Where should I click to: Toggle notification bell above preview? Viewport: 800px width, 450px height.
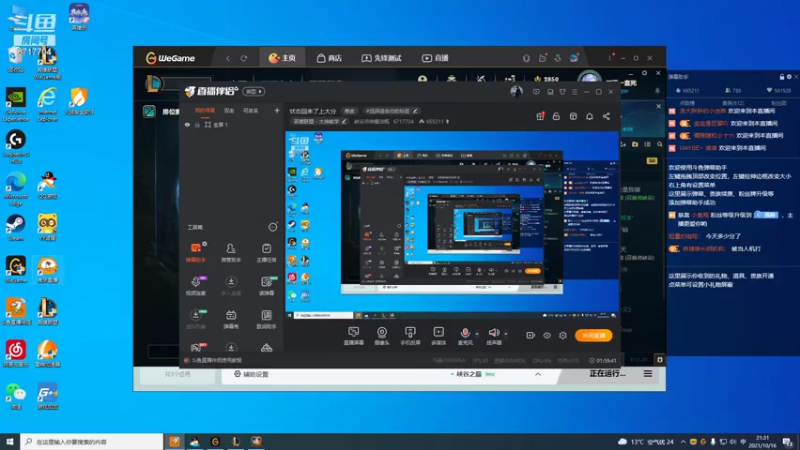[589, 116]
